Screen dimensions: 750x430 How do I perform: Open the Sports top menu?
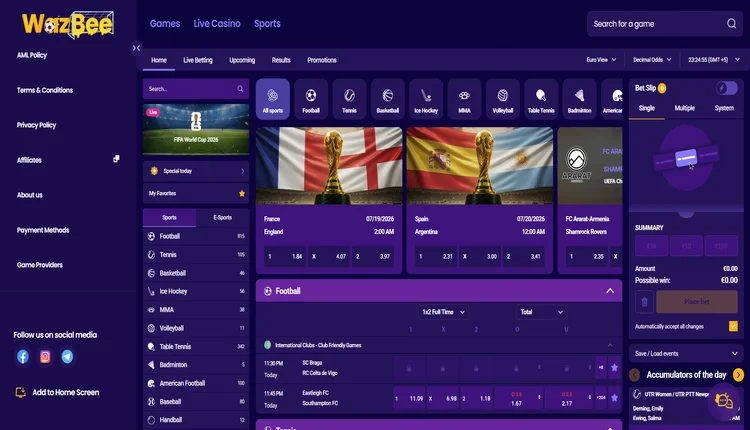(267, 23)
